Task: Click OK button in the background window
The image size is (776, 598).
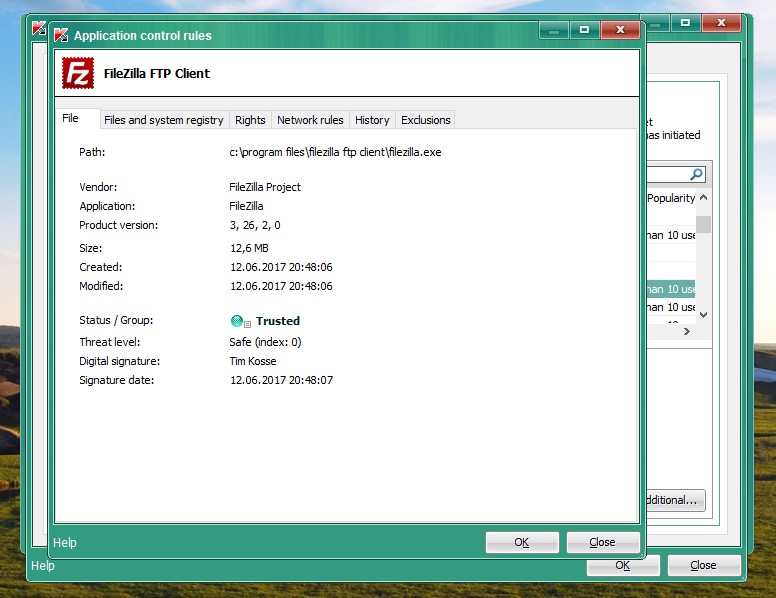Action: tap(623, 565)
